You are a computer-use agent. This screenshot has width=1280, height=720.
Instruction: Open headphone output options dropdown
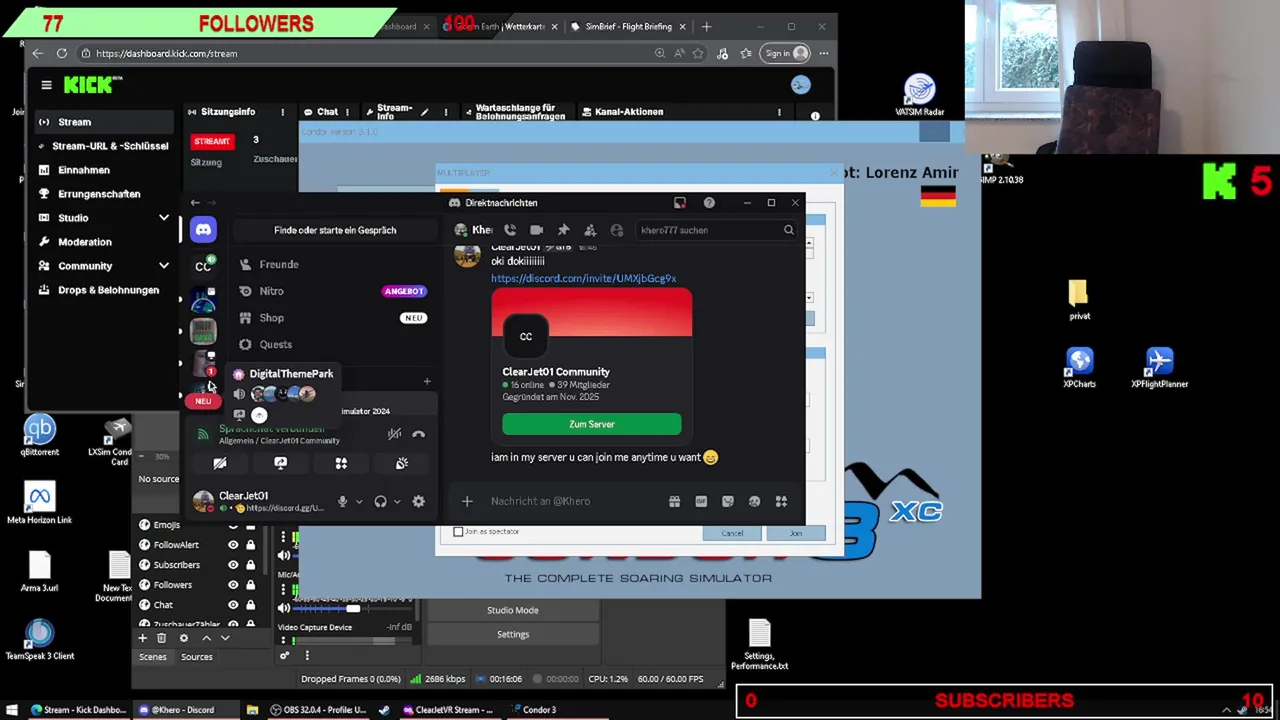click(x=397, y=501)
